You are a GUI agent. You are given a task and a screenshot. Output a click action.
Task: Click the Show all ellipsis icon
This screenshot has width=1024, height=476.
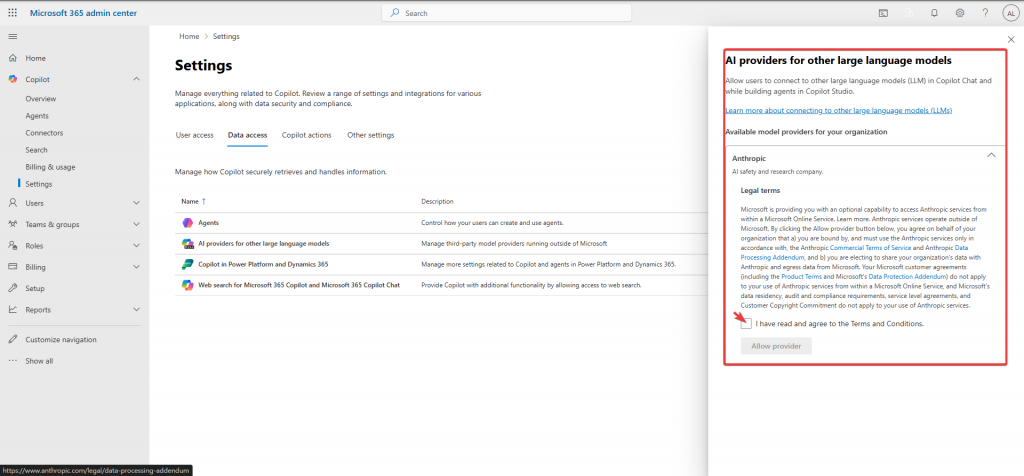pos(12,360)
